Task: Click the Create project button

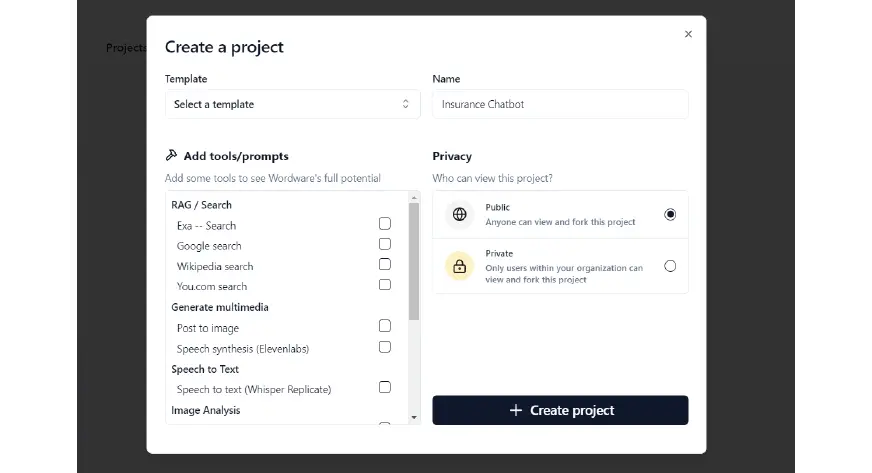Action: click(560, 410)
